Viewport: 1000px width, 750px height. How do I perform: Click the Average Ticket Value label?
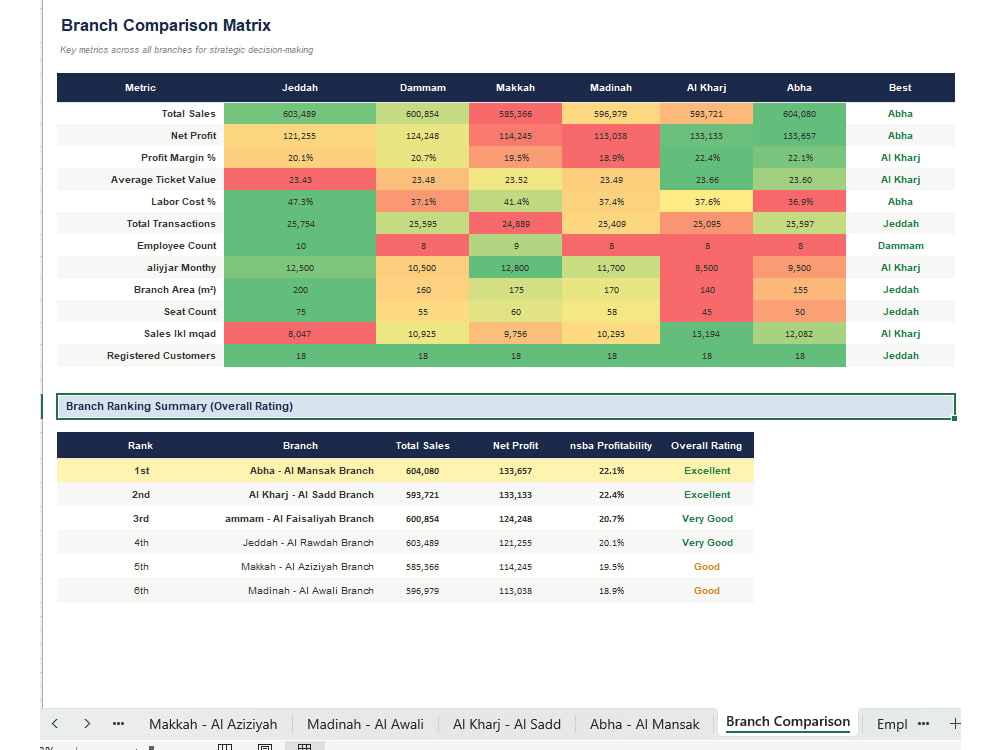[163, 180]
